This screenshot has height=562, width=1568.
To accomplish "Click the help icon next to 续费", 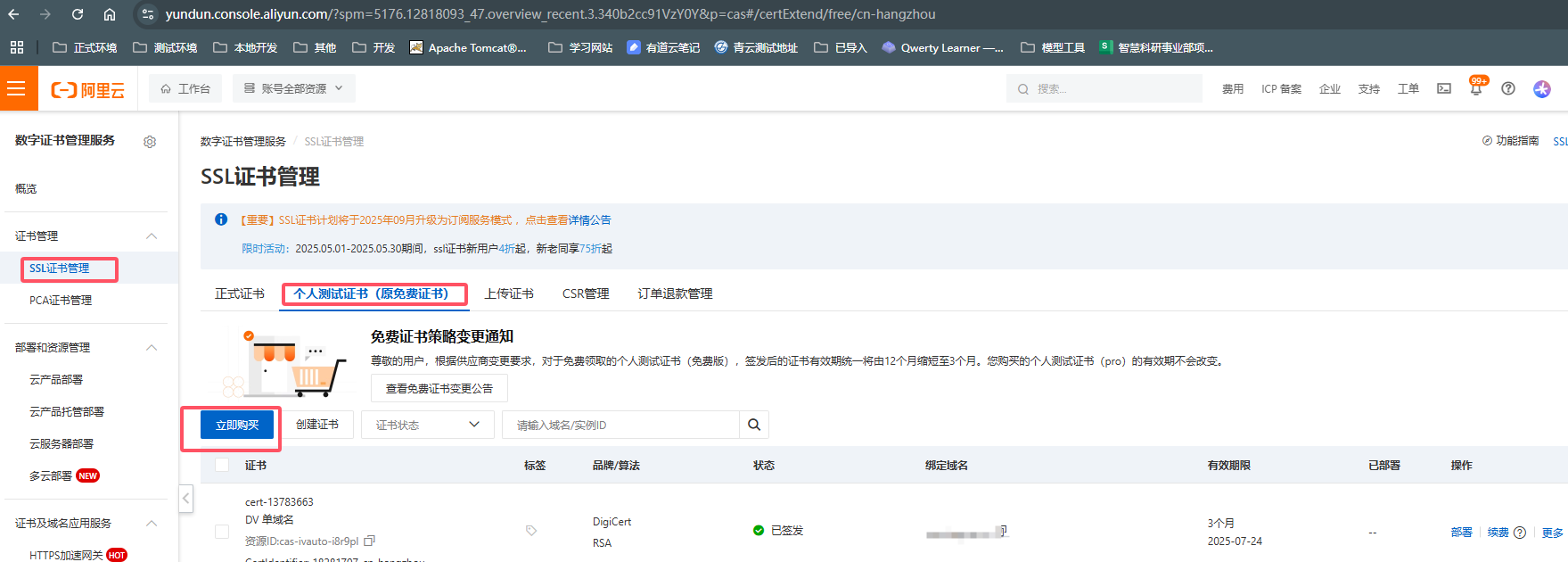I will pyautogui.click(x=1520, y=533).
